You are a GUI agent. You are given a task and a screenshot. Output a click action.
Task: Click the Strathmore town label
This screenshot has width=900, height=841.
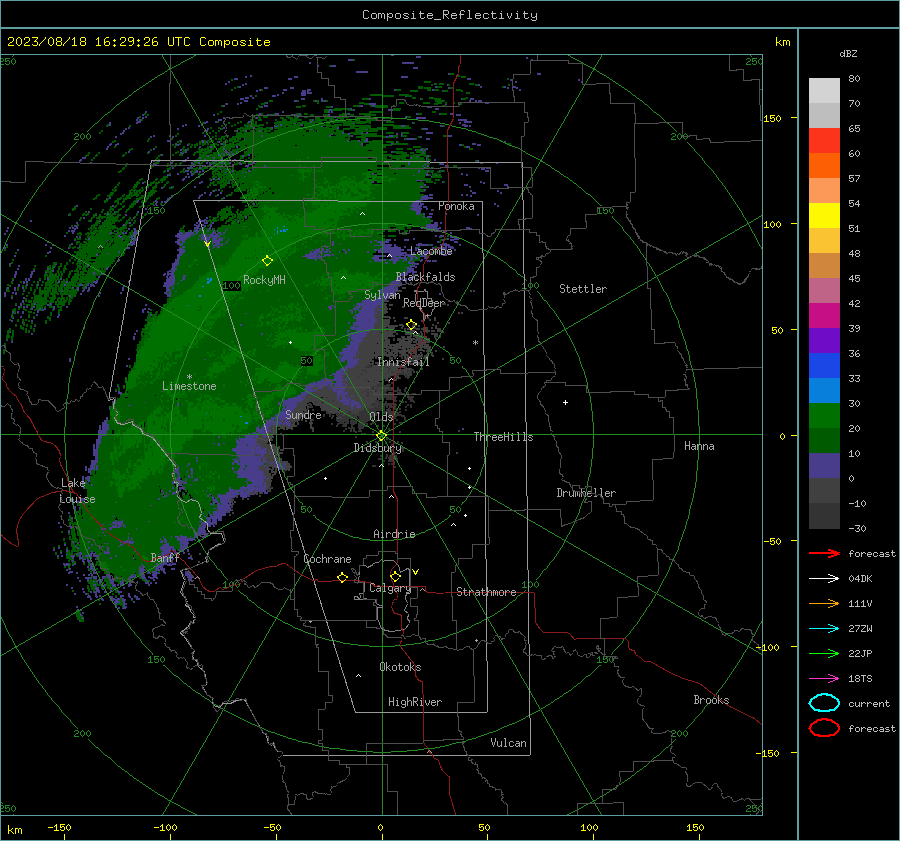[x=486, y=592]
